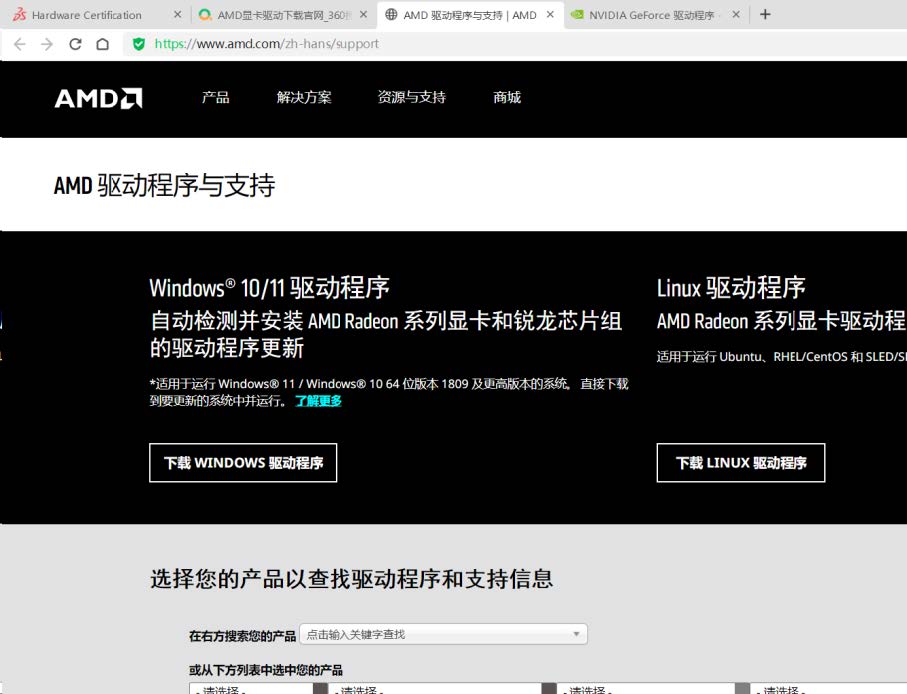
Task: Click the Windows® 10/11 驱动程序 heading
Action: pyautogui.click(x=270, y=287)
